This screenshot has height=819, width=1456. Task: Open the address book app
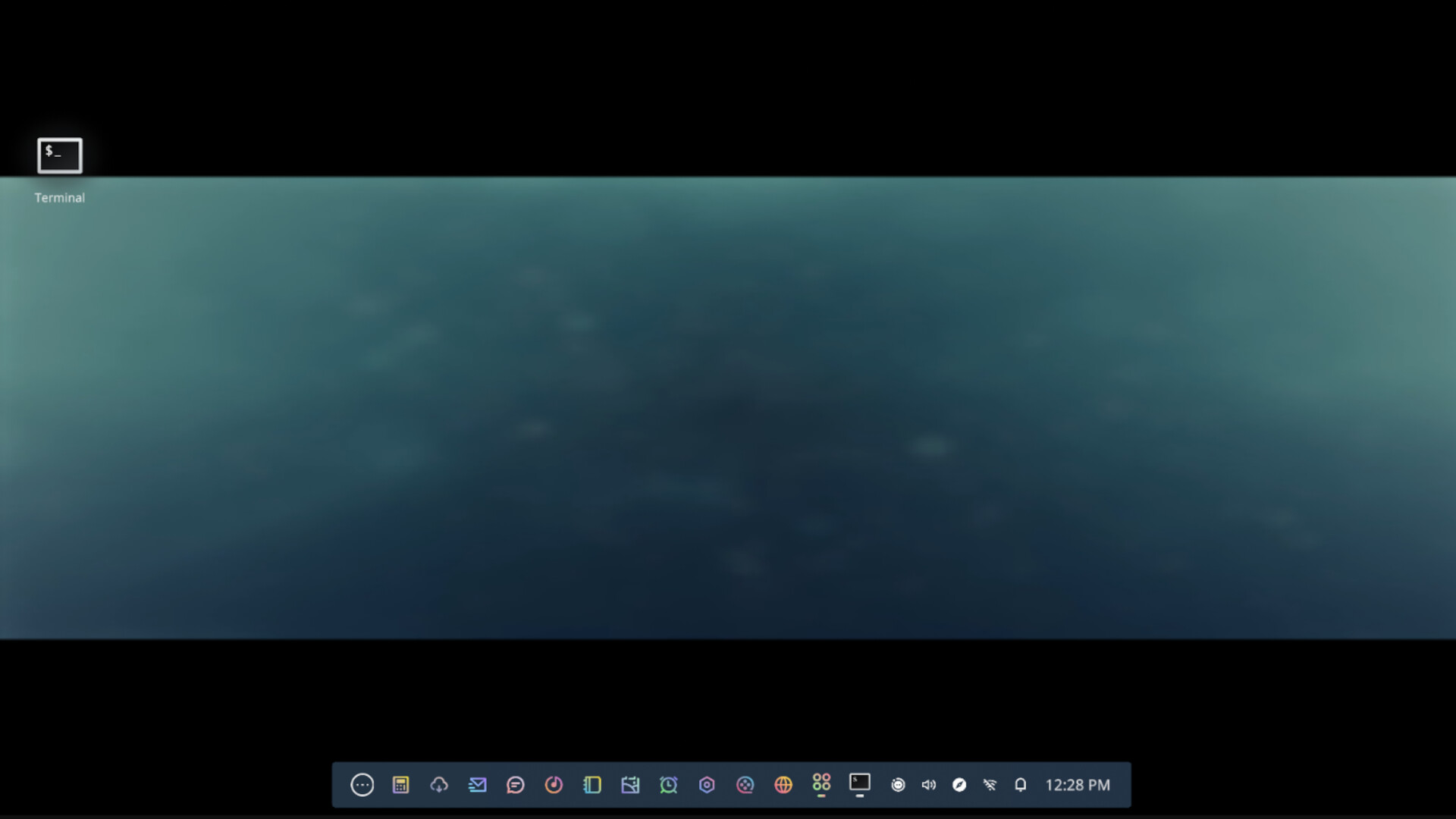point(592,785)
